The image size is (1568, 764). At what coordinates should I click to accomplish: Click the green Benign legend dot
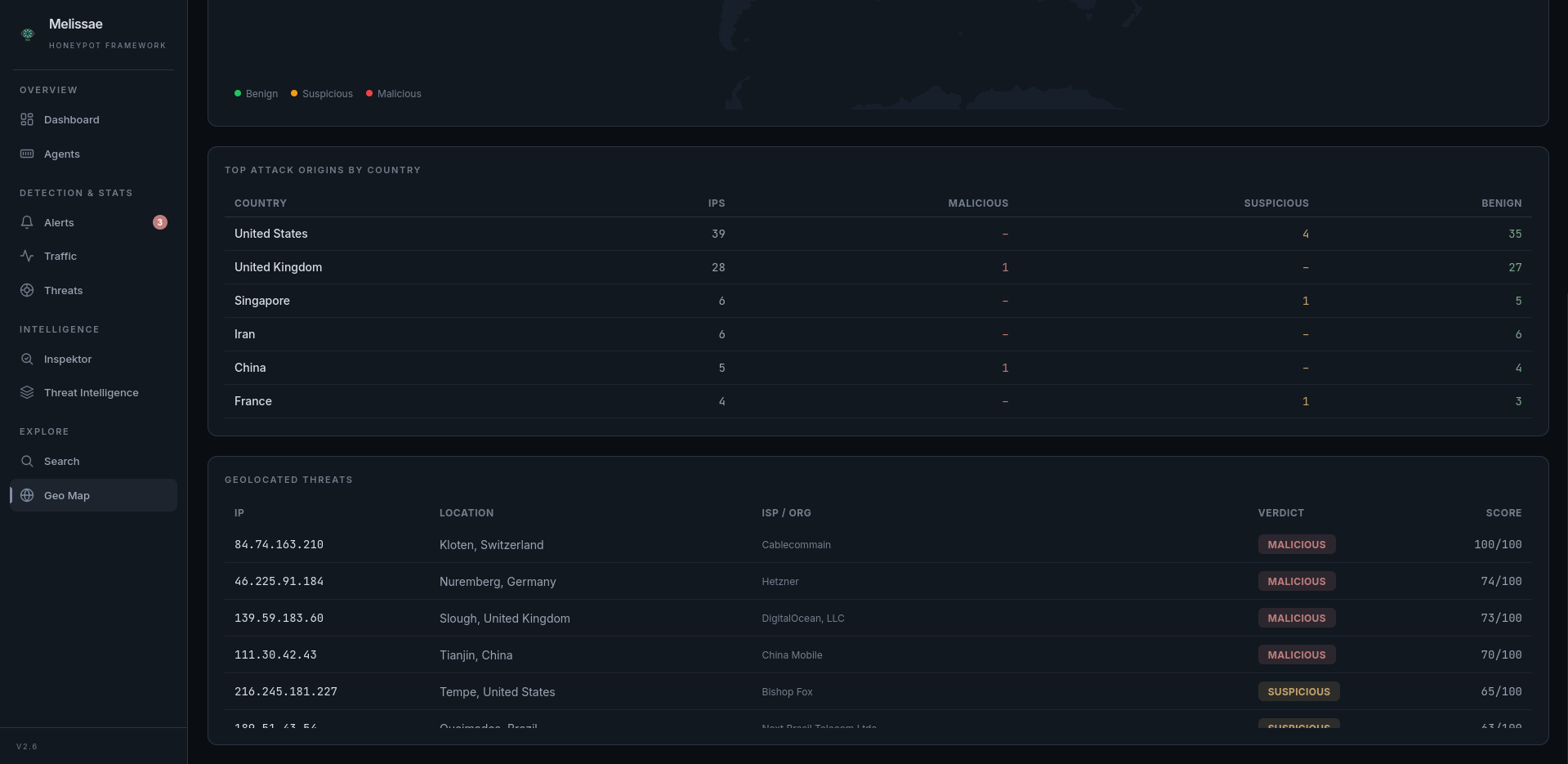click(x=238, y=93)
